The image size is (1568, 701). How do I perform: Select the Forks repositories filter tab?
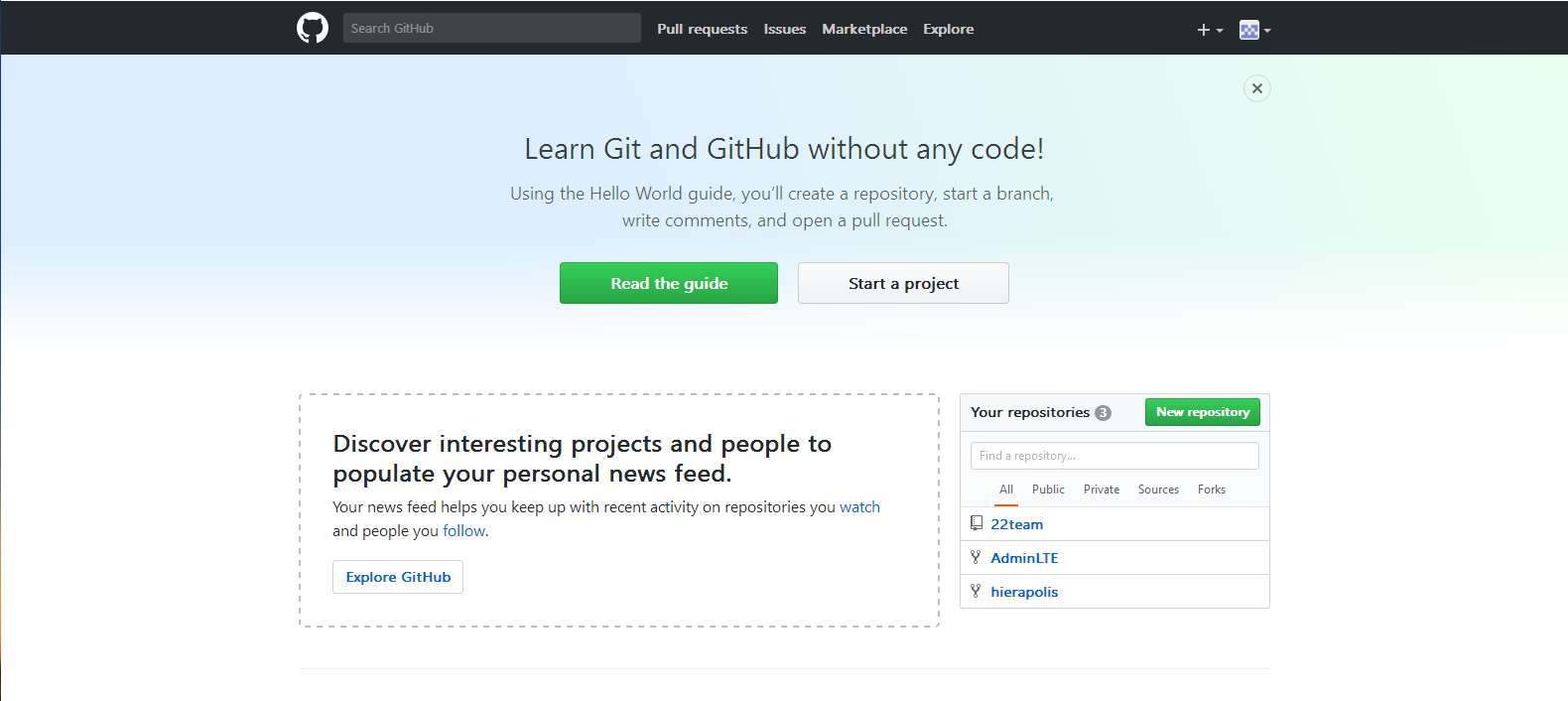(1212, 490)
